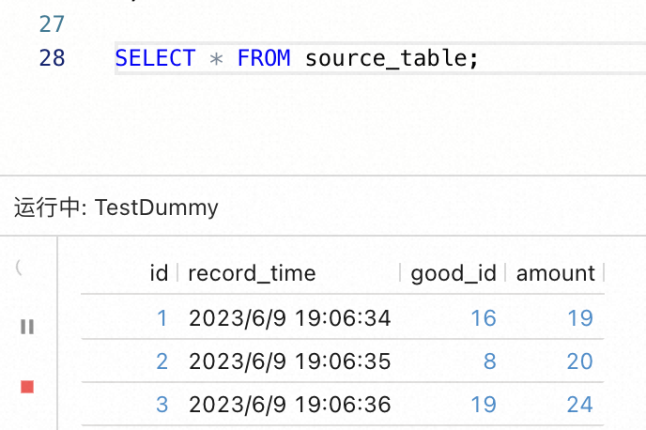The height and width of the screenshot is (430, 646).
Task: Select the id cell with value 1
Action: point(162,318)
